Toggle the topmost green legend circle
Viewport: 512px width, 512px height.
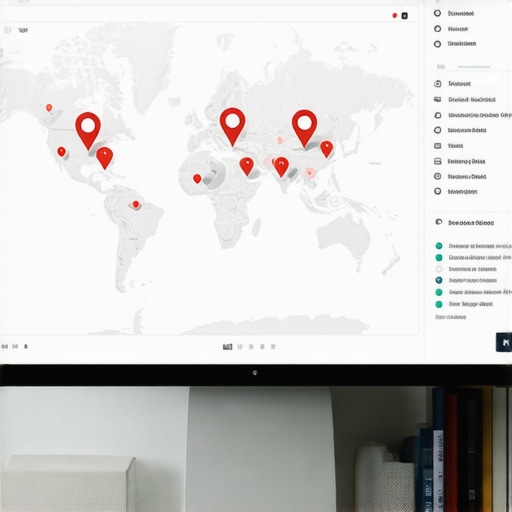pyautogui.click(x=439, y=246)
